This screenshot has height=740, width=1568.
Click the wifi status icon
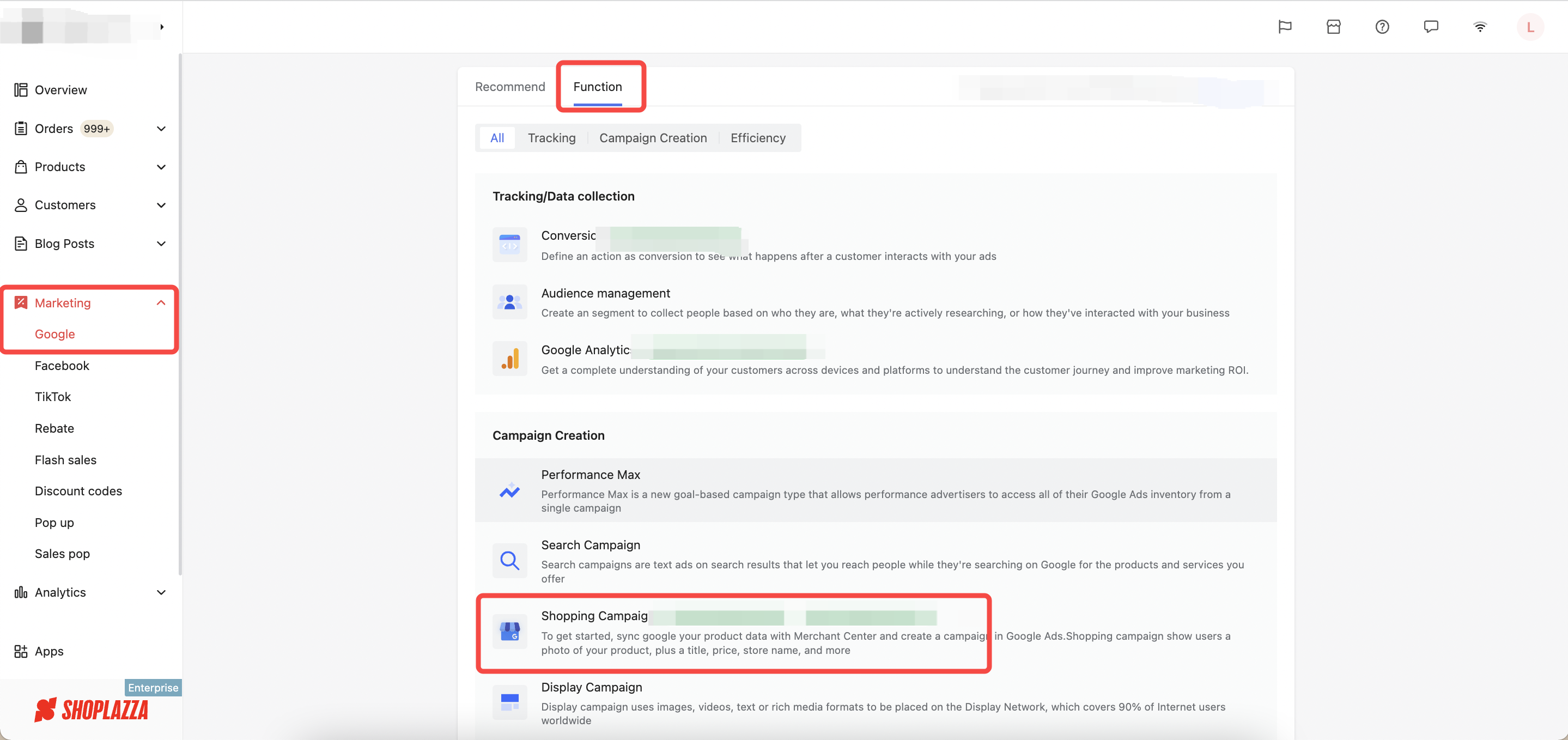coord(1480,27)
